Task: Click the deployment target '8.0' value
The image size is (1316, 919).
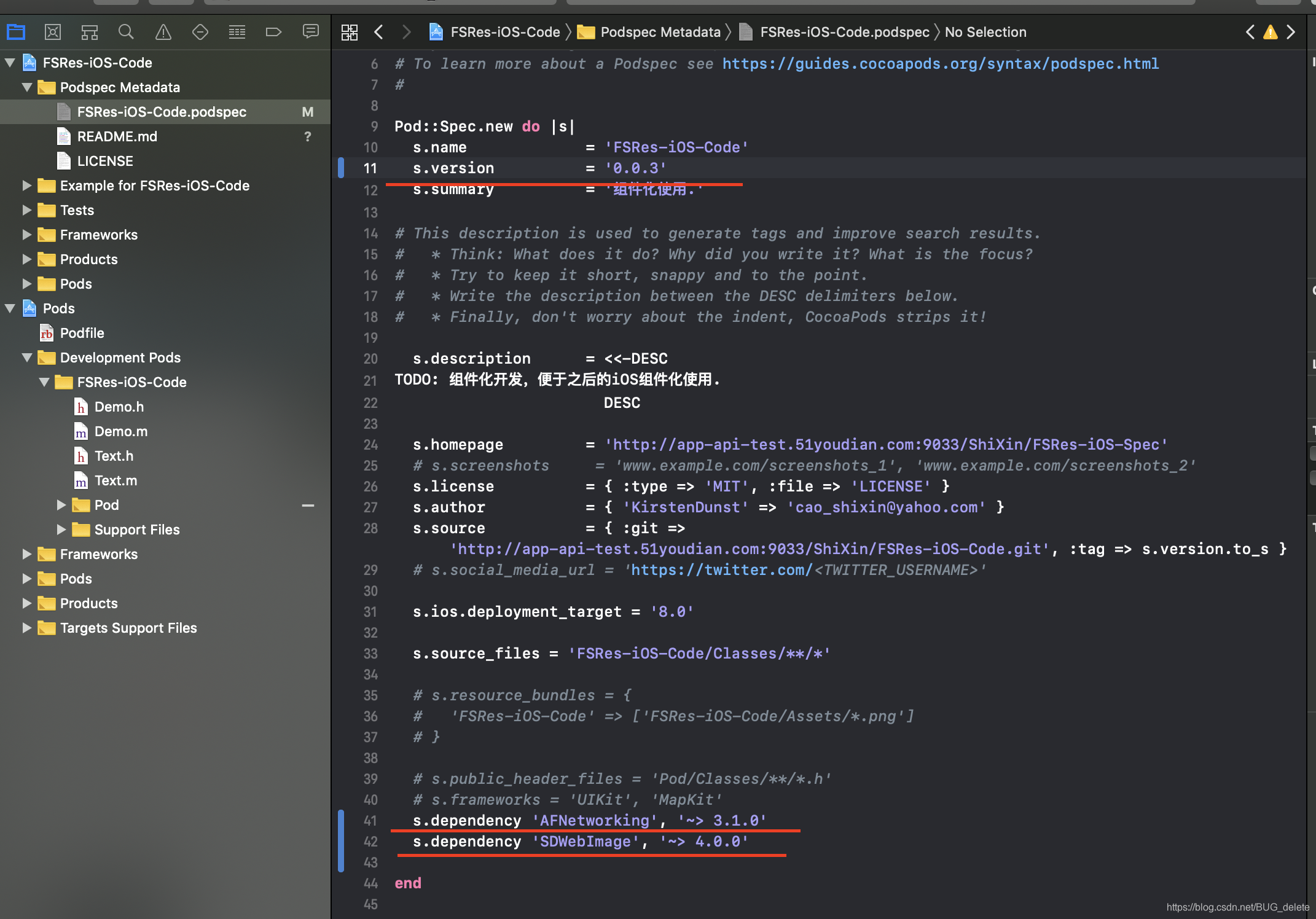Action: click(672, 612)
